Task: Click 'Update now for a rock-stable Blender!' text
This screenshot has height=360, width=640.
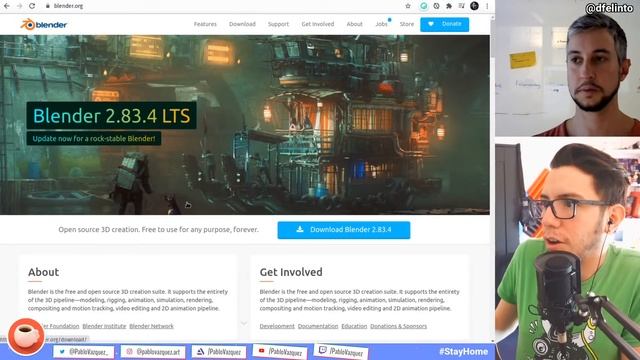Action: (94, 138)
